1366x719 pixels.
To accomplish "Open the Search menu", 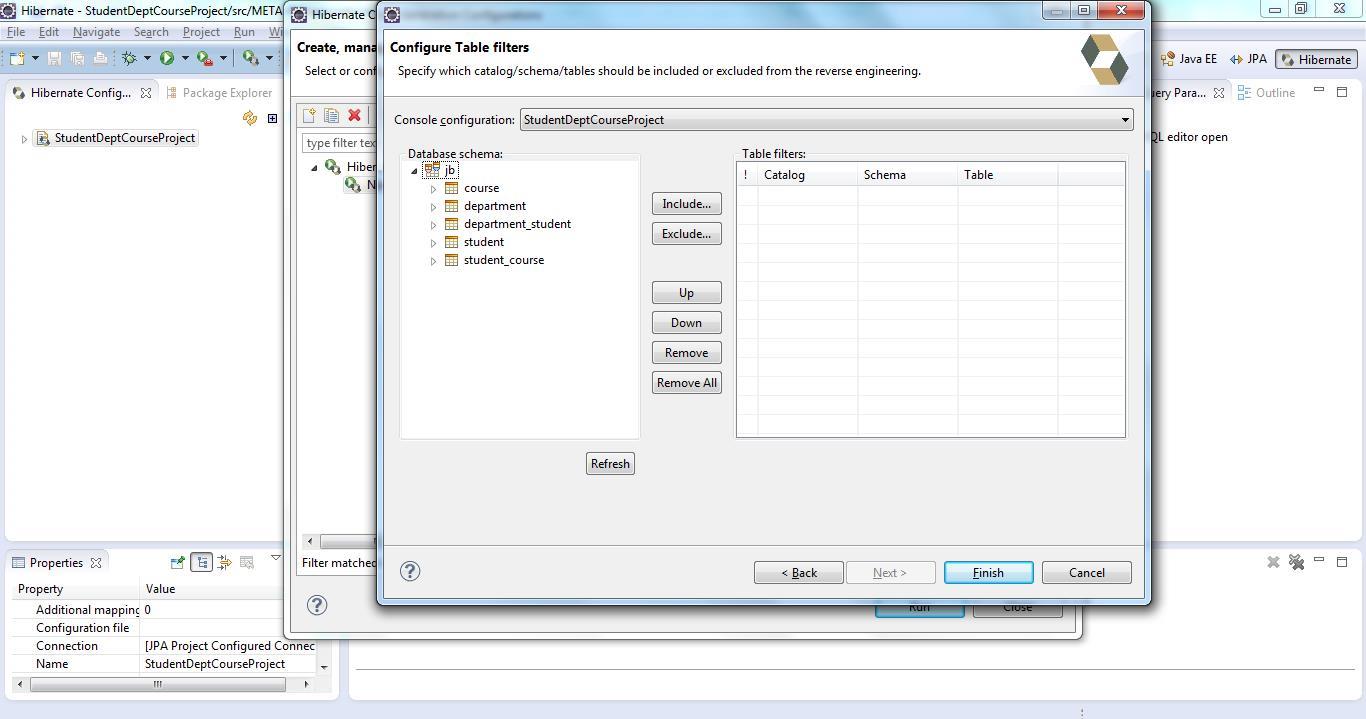I will (x=151, y=32).
